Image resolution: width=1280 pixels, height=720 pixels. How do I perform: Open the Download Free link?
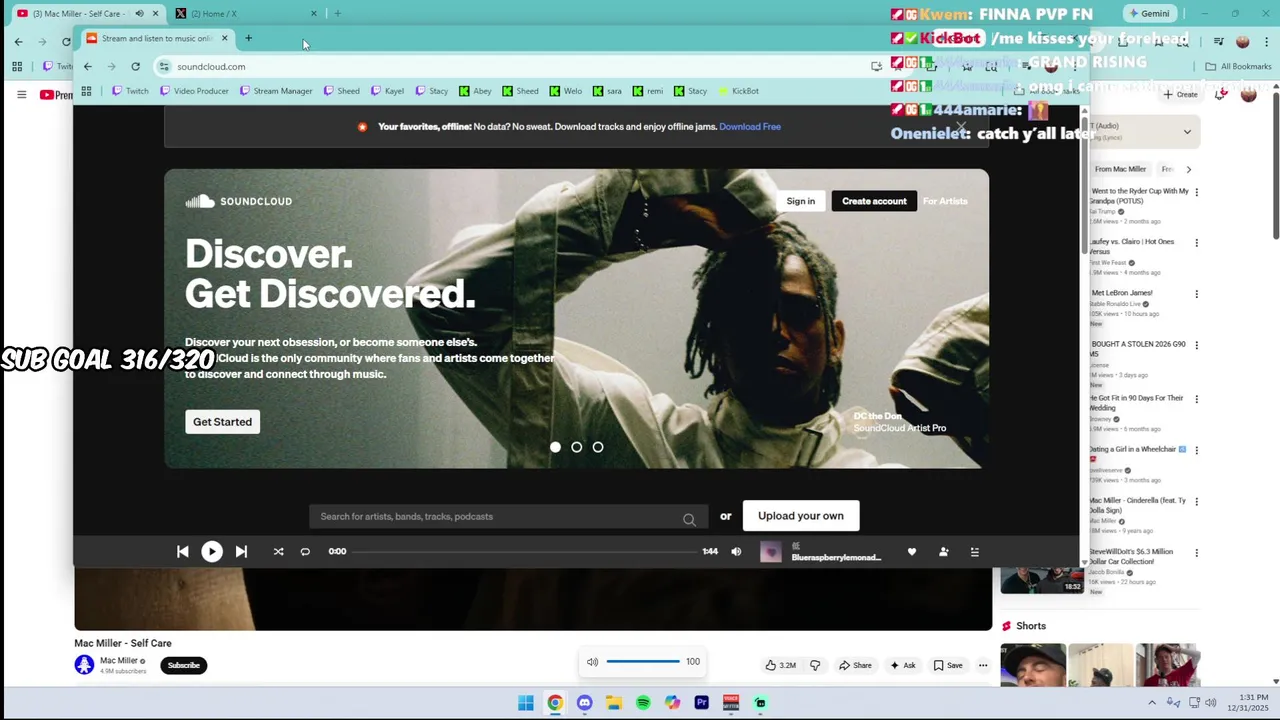point(750,127)
